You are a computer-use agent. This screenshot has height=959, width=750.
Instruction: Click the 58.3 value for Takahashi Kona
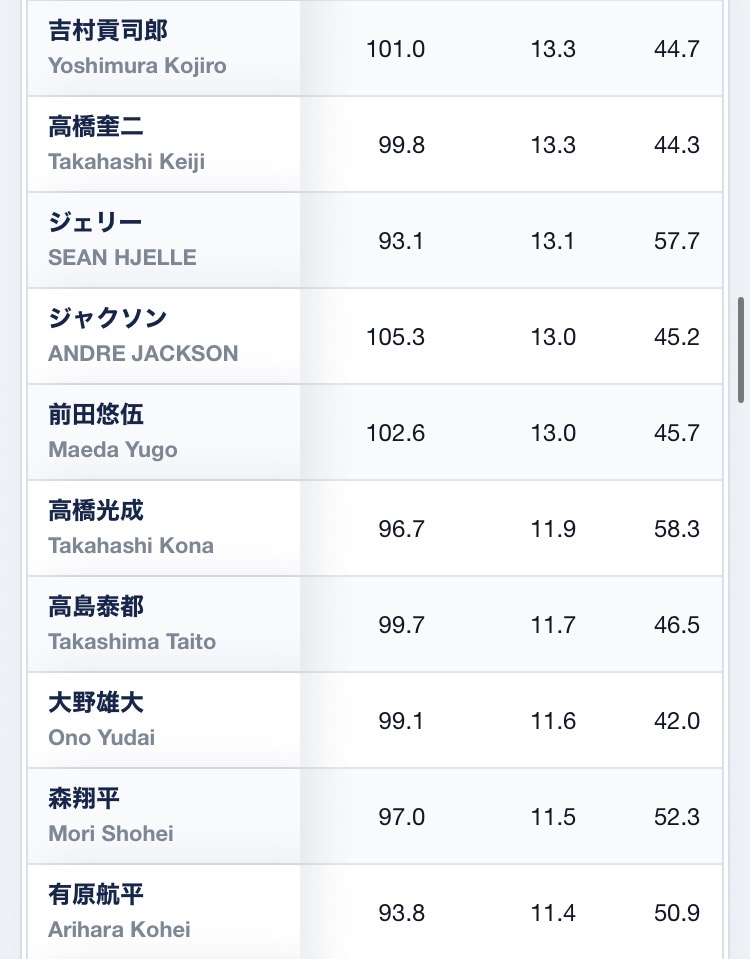click(x=677, y=529)
